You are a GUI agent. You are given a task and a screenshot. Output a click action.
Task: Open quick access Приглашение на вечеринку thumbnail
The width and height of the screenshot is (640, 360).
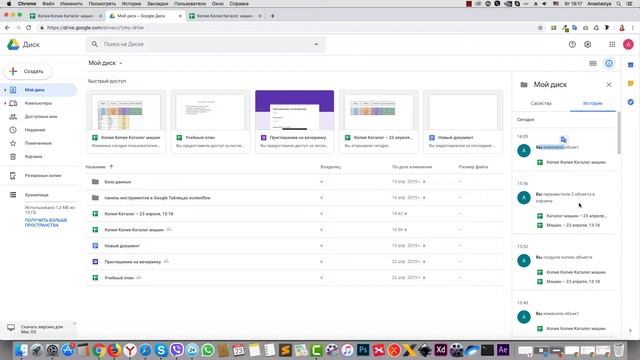[x=294, y=122]
